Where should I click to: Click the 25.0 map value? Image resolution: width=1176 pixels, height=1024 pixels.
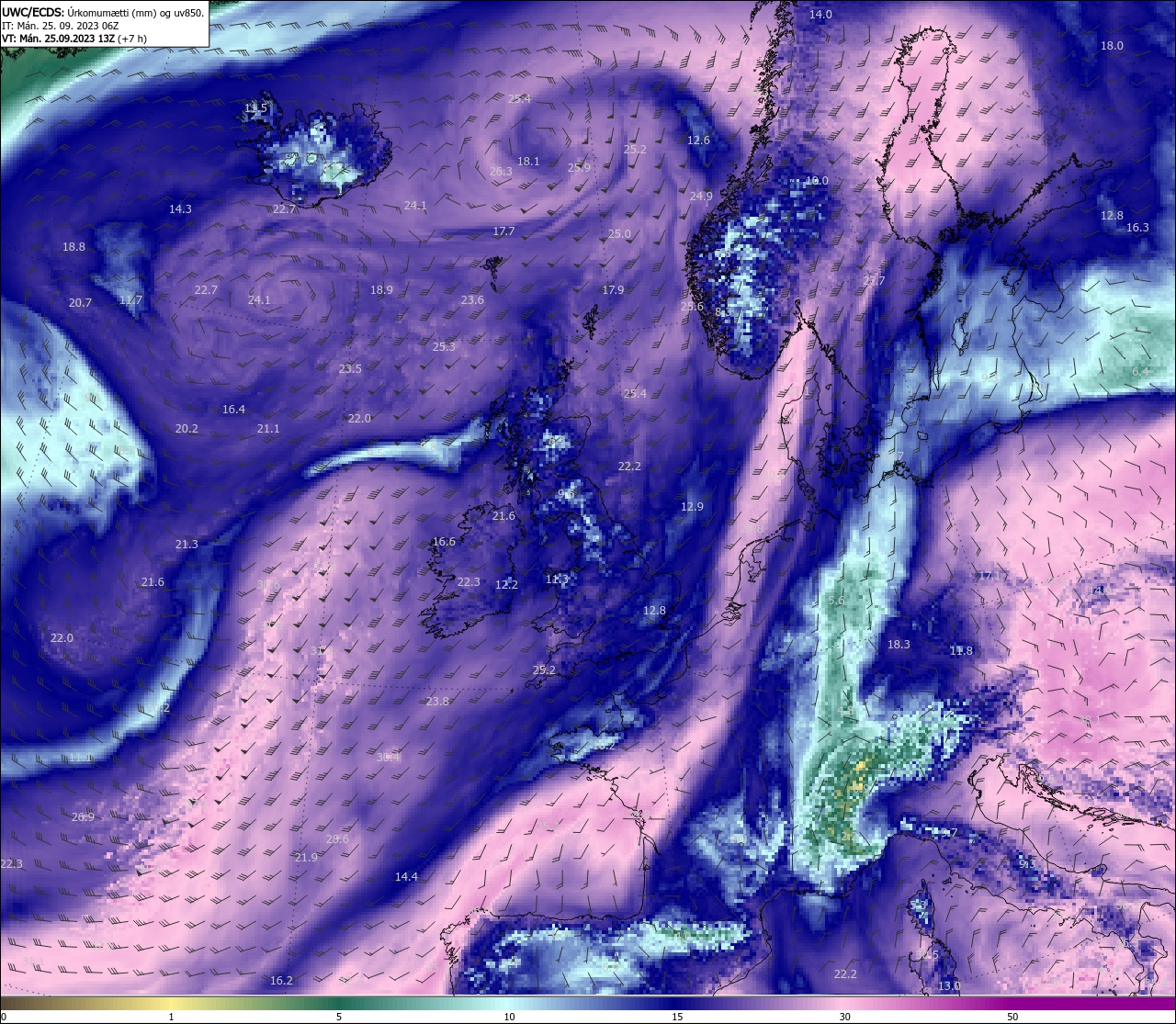619,233
